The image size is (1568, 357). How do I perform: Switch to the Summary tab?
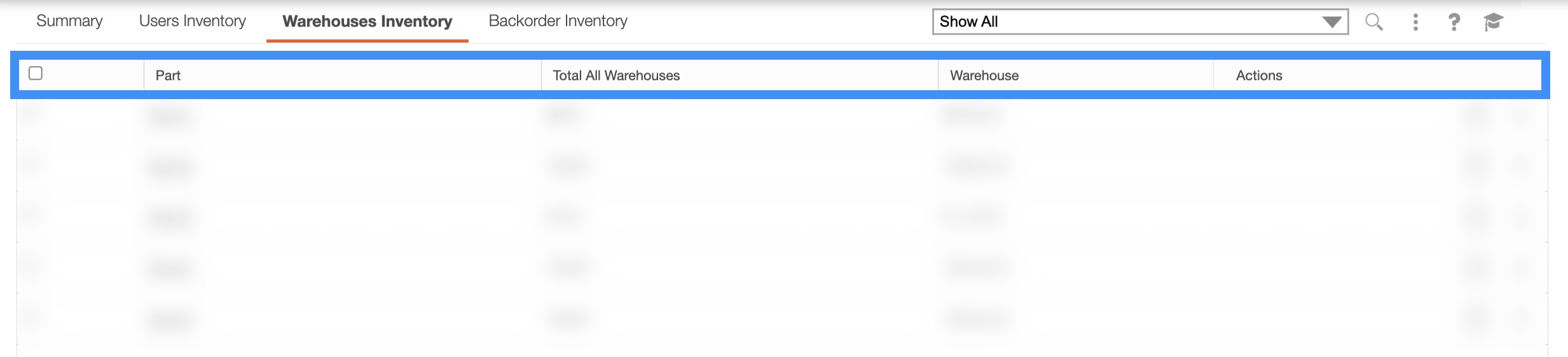pos(69,21)
